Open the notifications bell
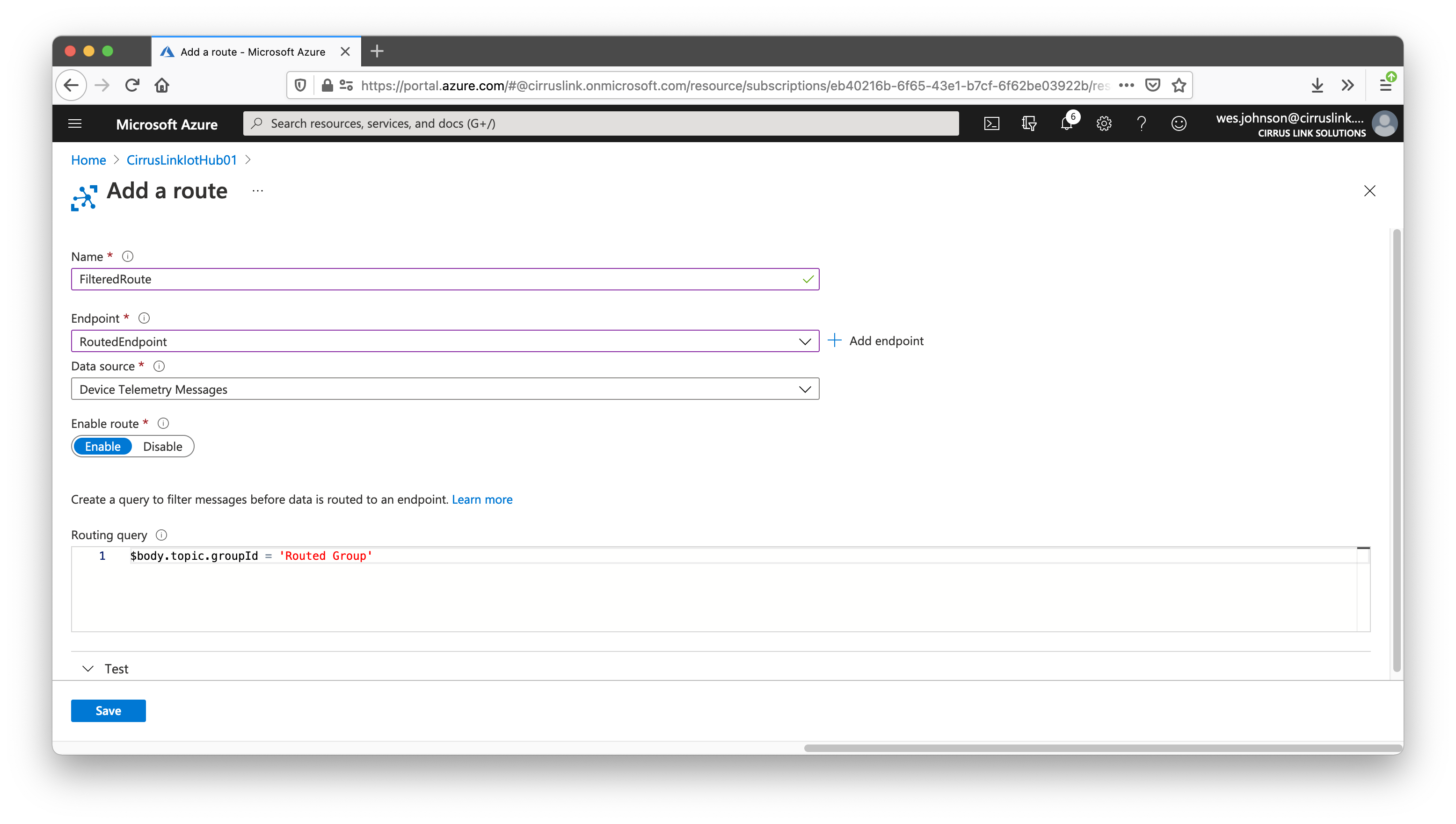Viewport: 1456px width, 824px height. 1067,123
